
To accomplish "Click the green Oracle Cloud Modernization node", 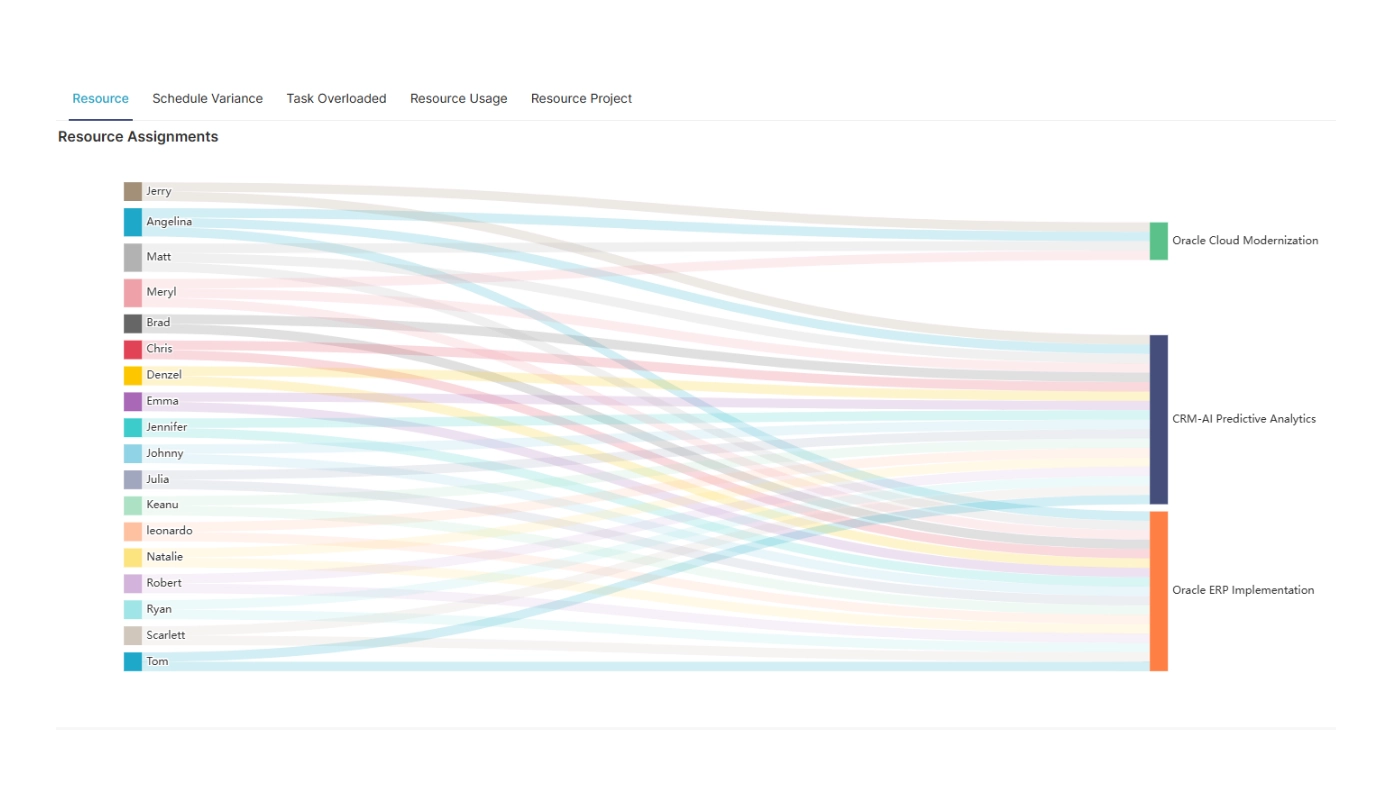I will (x=1159, y=241).
